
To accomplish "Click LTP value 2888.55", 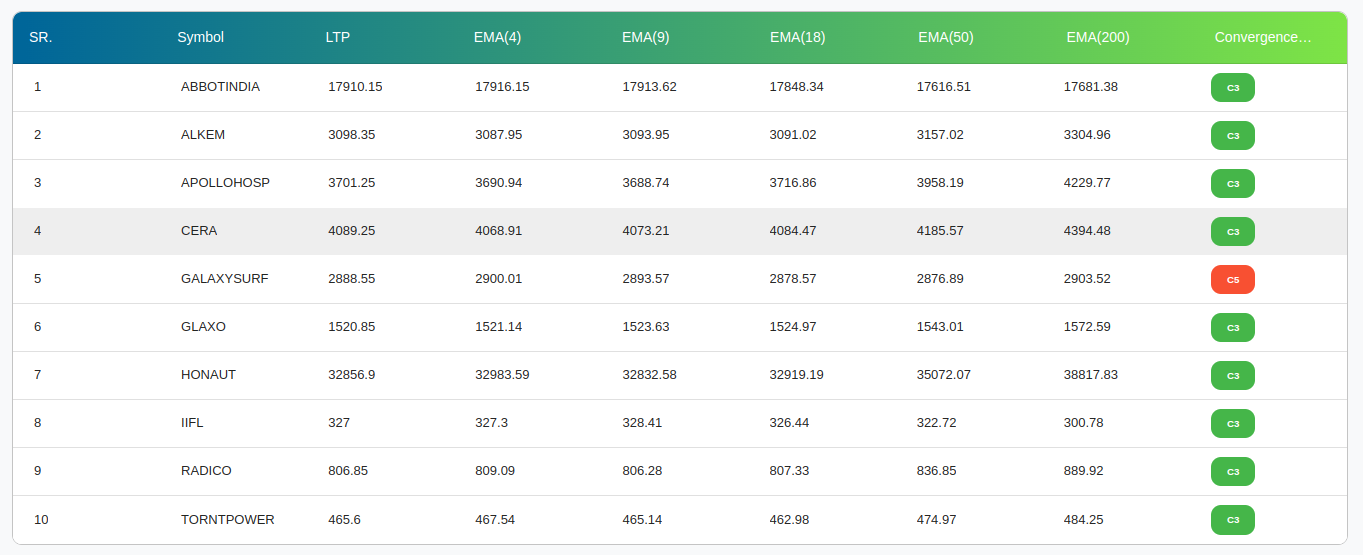I will click(x=352, y=279).
